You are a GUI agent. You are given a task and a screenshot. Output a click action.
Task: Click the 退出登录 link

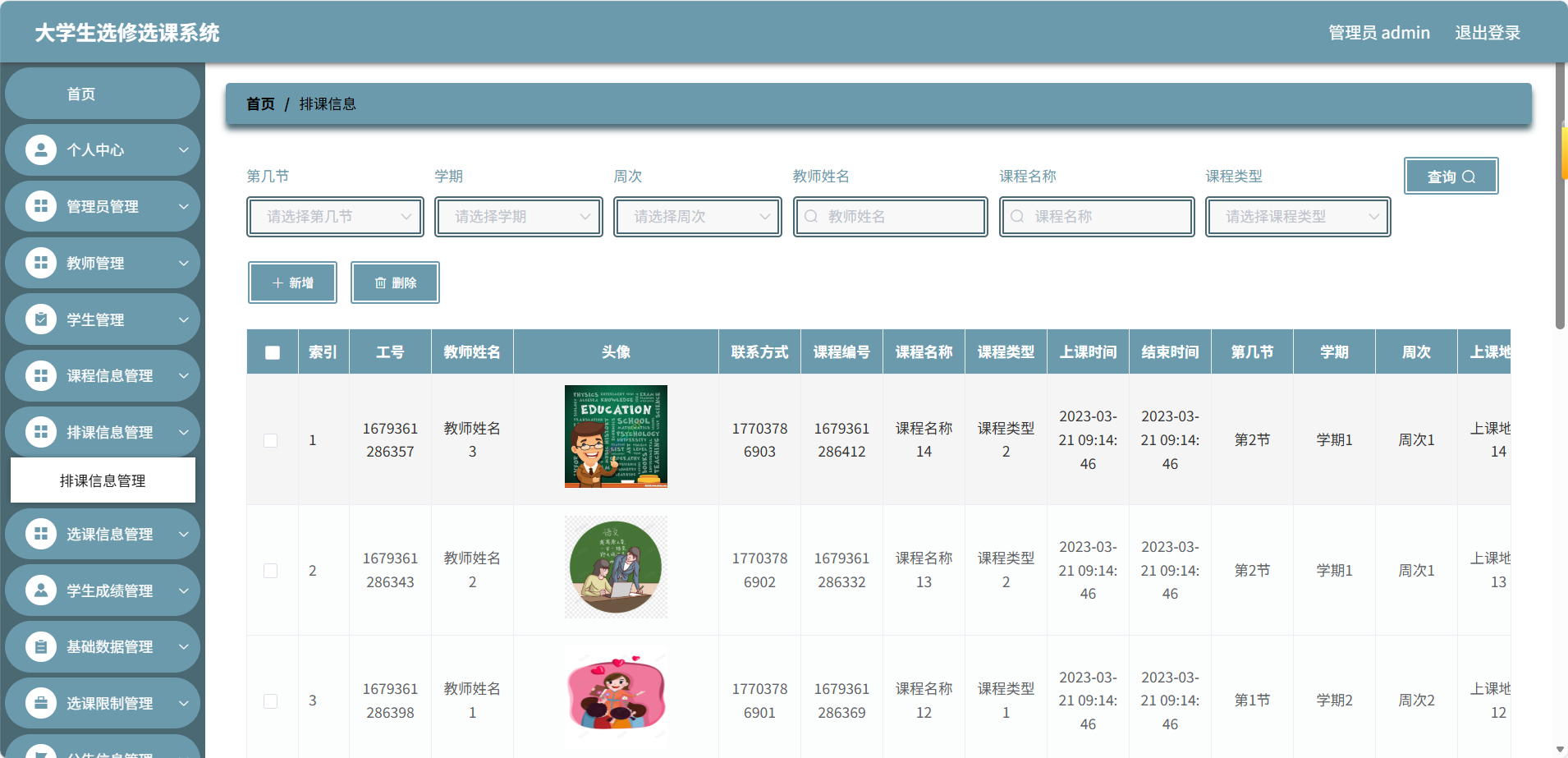tap(1488, 33)
